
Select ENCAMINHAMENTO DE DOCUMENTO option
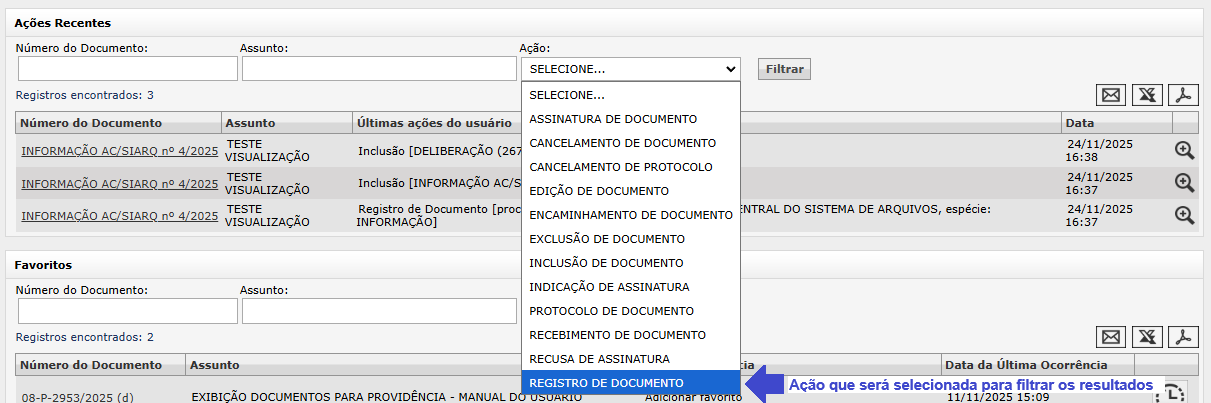pos(630,215)
